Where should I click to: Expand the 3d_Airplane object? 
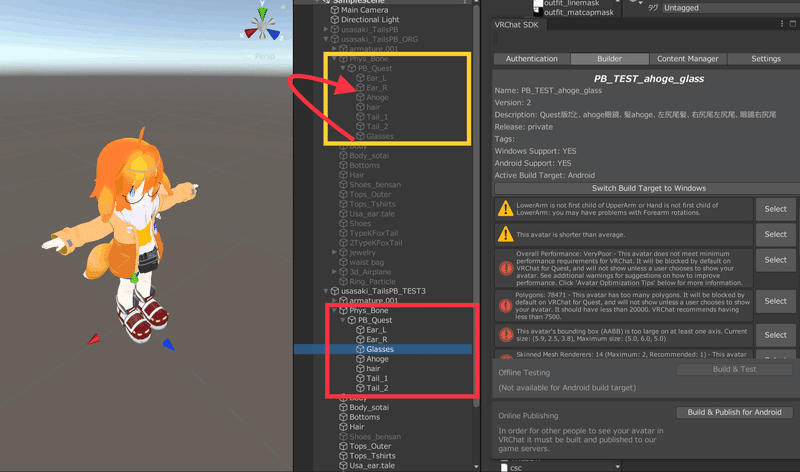point(334,271)
